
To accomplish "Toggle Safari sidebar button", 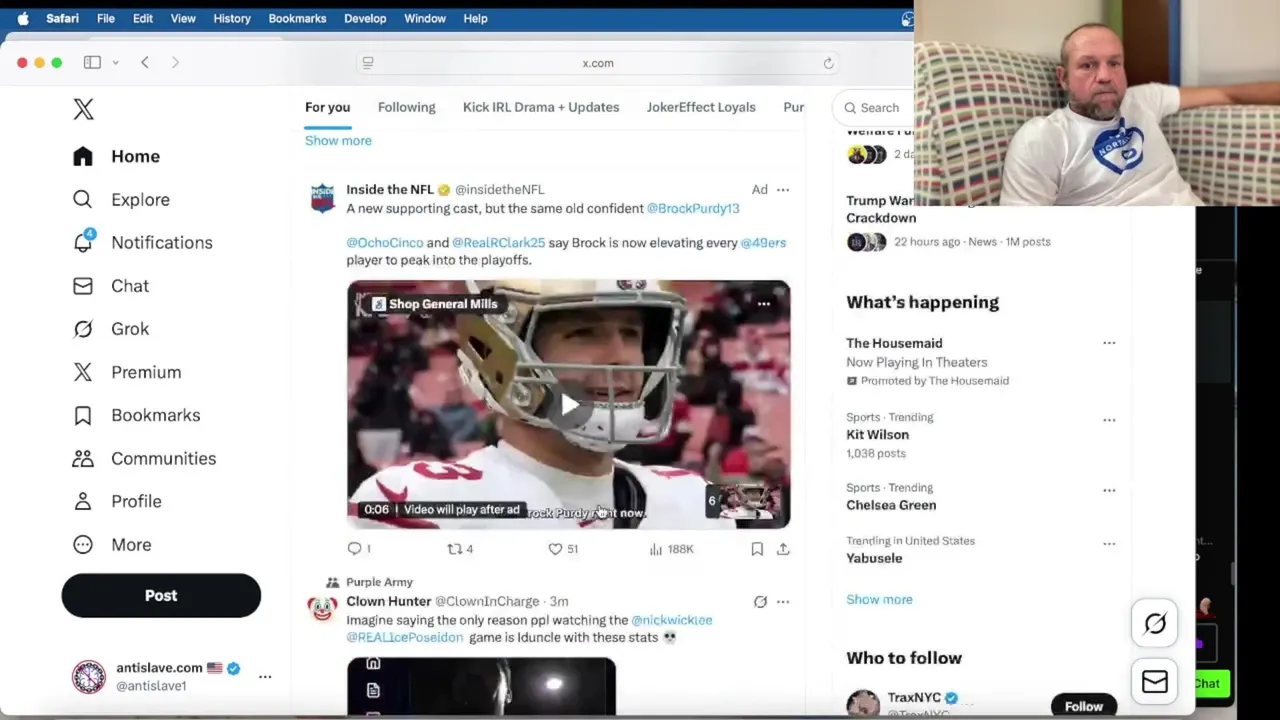I will coord(92,62).
